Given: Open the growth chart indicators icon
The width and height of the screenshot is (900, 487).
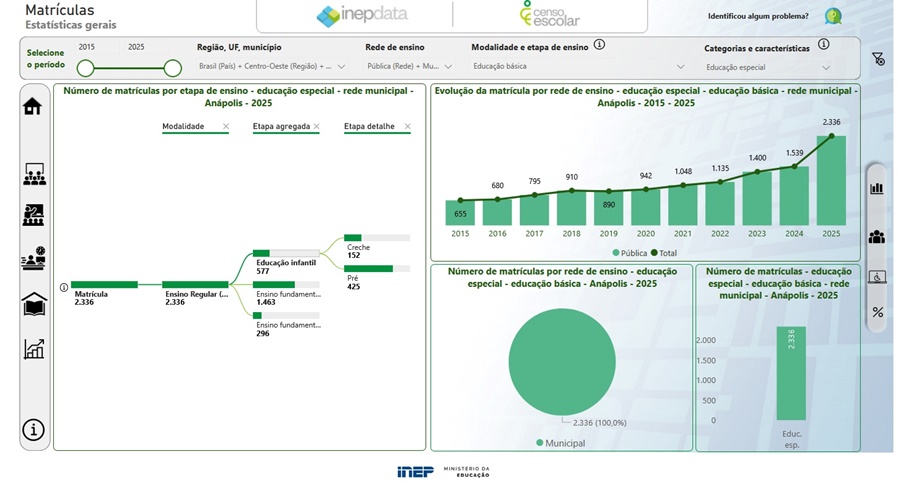Looking at the screenshot, I should point(33,349).
